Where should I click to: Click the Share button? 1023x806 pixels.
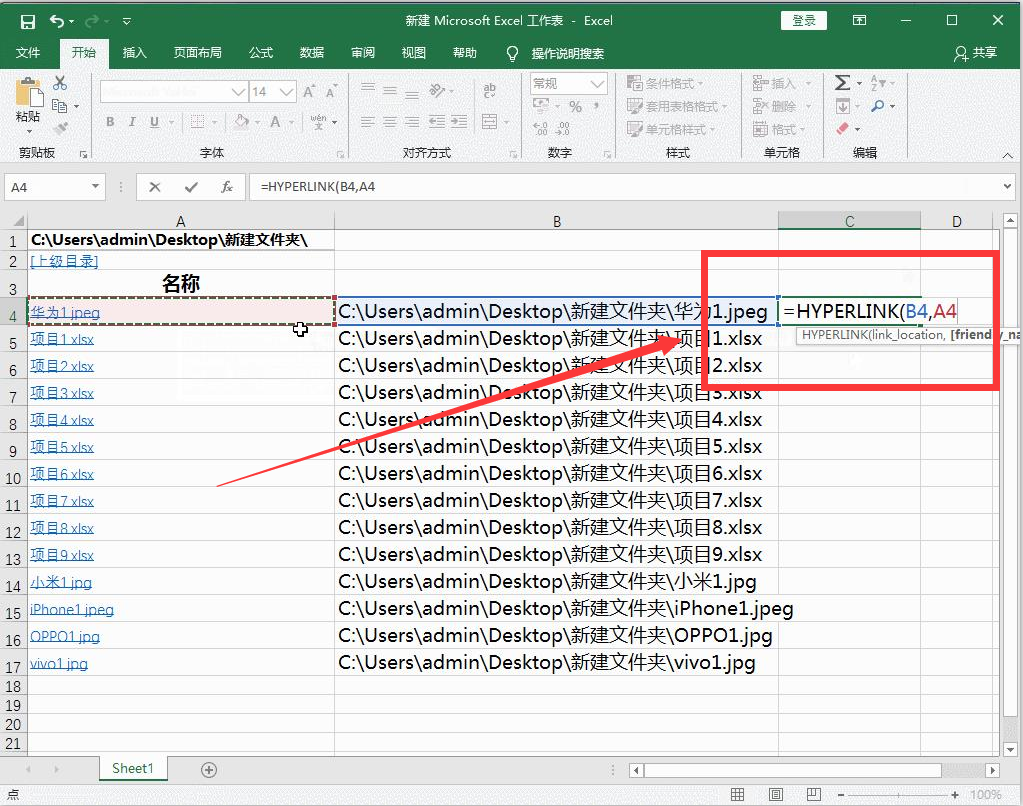975,53
